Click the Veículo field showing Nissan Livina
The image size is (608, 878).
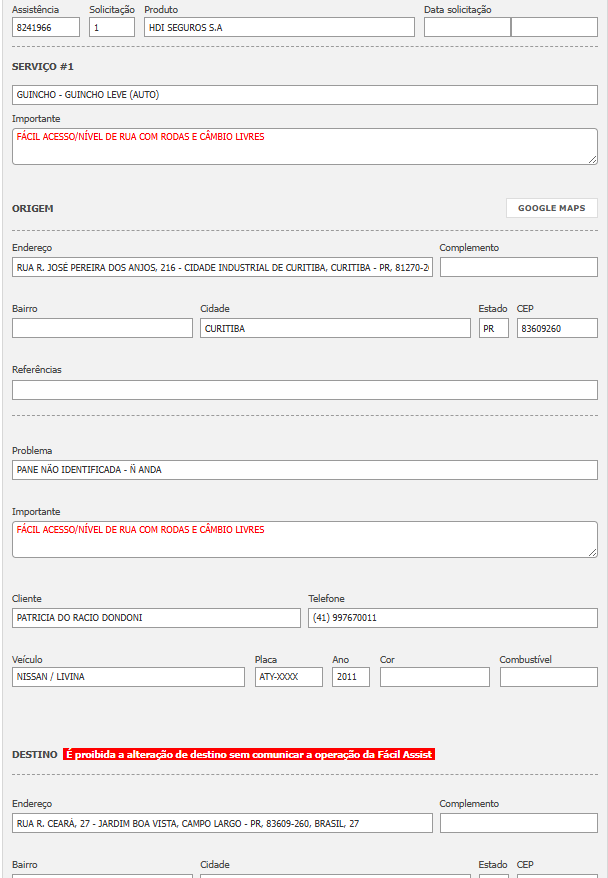(x=128, y=677)
